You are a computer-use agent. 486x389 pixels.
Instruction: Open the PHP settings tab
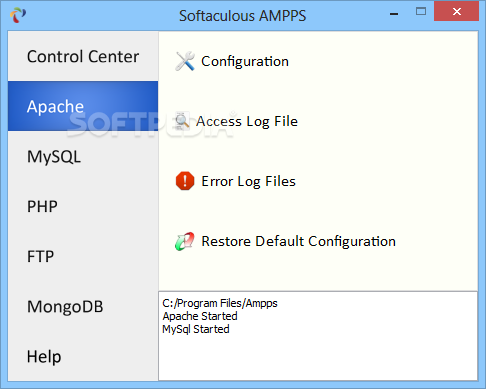pos(83,206)
